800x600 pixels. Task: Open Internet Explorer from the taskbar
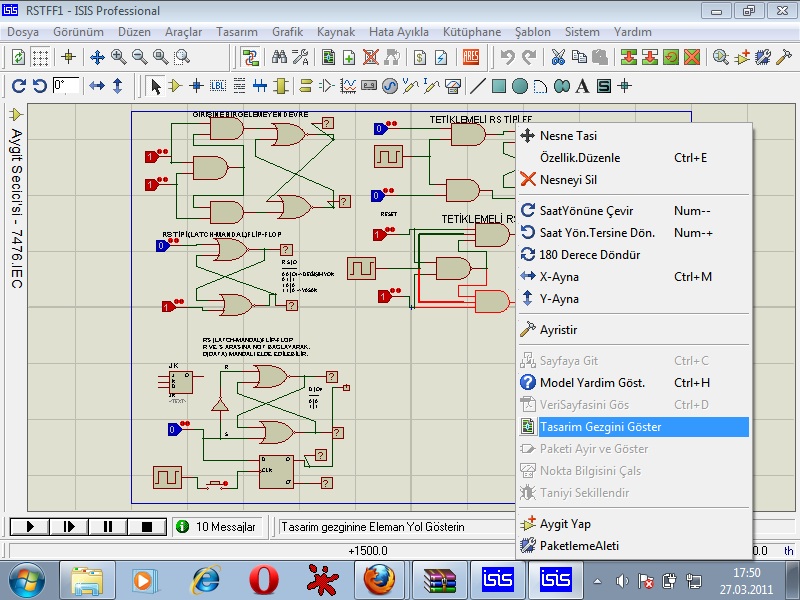pos(206,580)
